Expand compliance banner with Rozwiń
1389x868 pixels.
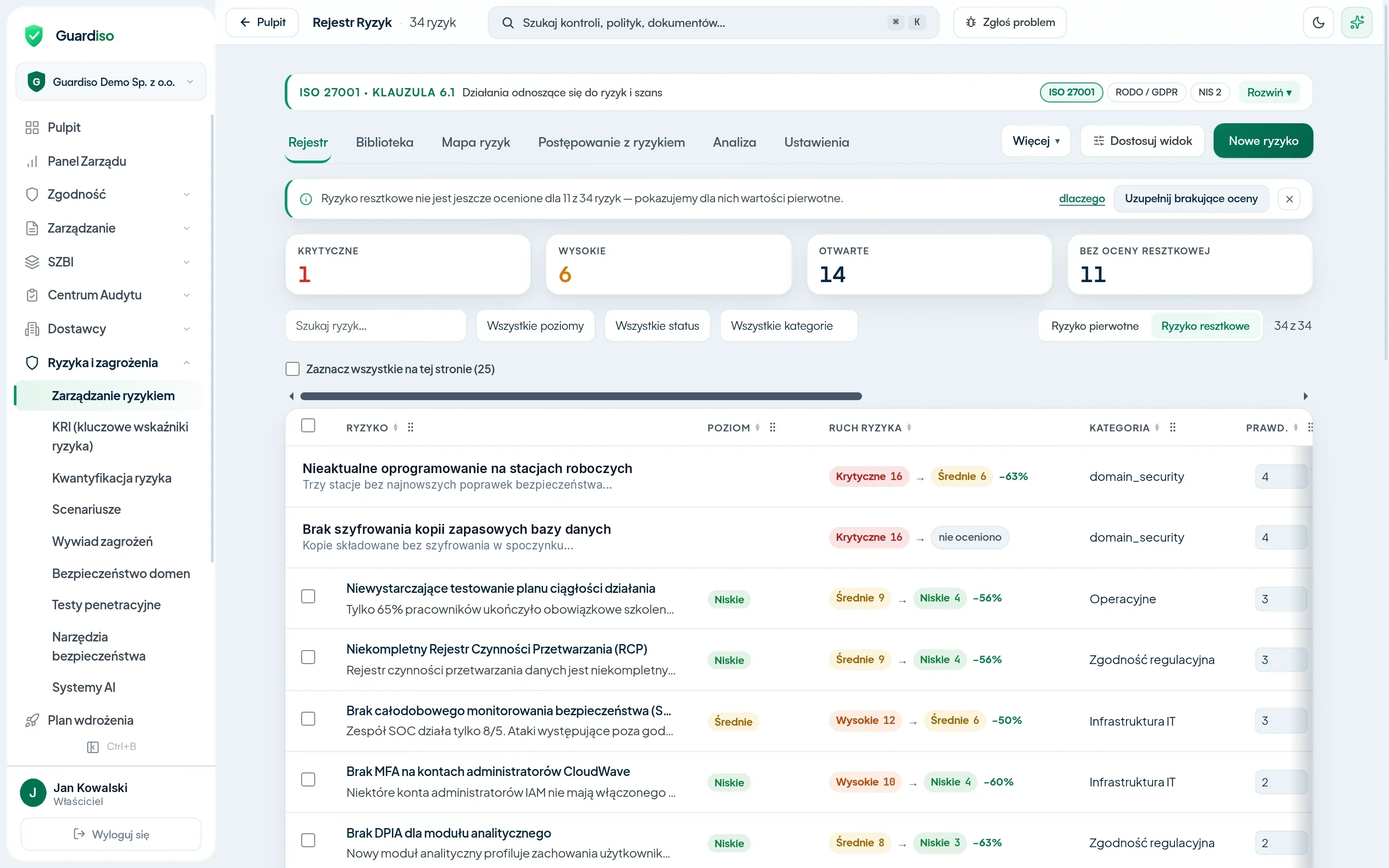(x=1269, y=92)
